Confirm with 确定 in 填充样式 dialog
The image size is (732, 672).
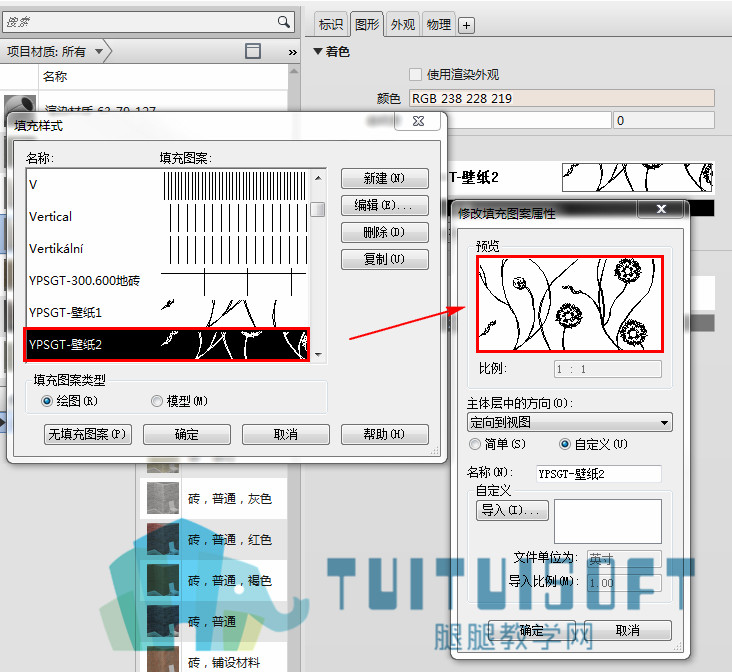(187, 434)
